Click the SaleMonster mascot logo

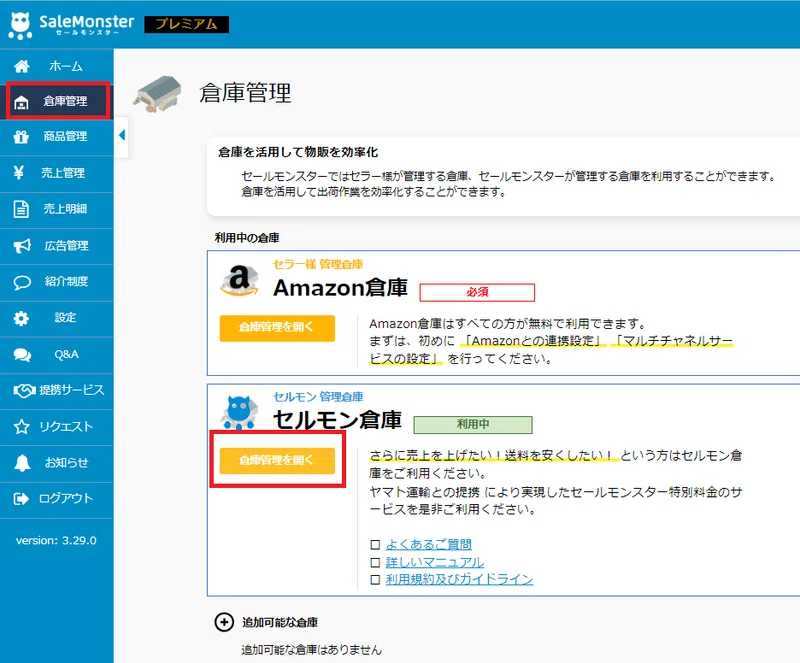[20, 25]
